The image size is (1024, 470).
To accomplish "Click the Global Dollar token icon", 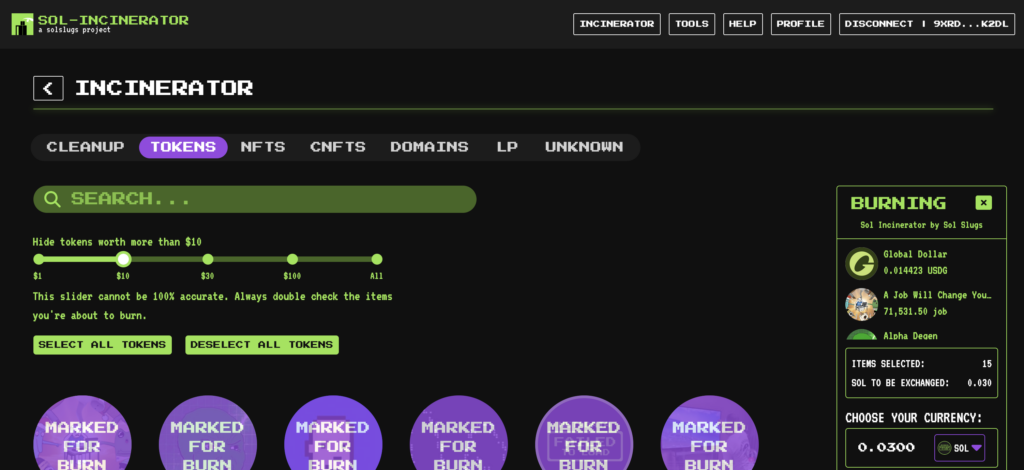I will pyautogui.click(x=861, y=263).
